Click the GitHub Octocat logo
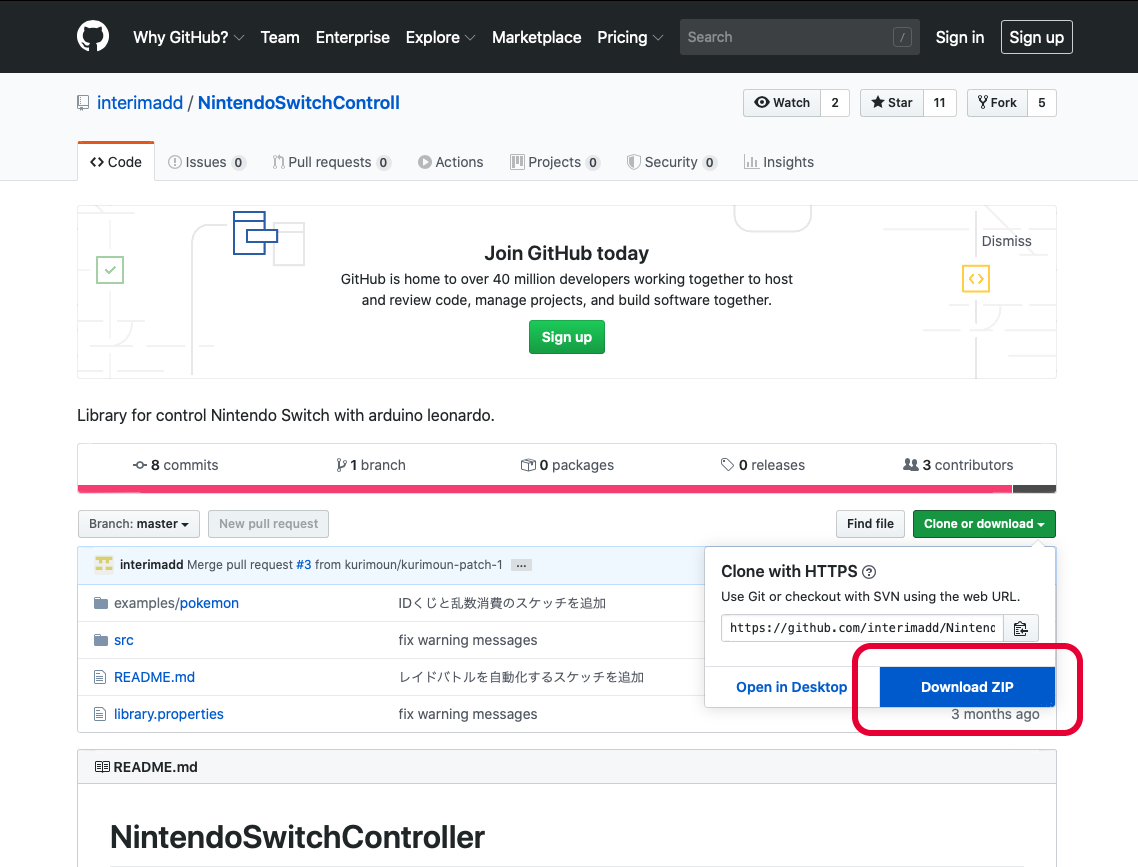Screen dimensions: 1138x867 point(93,36)
